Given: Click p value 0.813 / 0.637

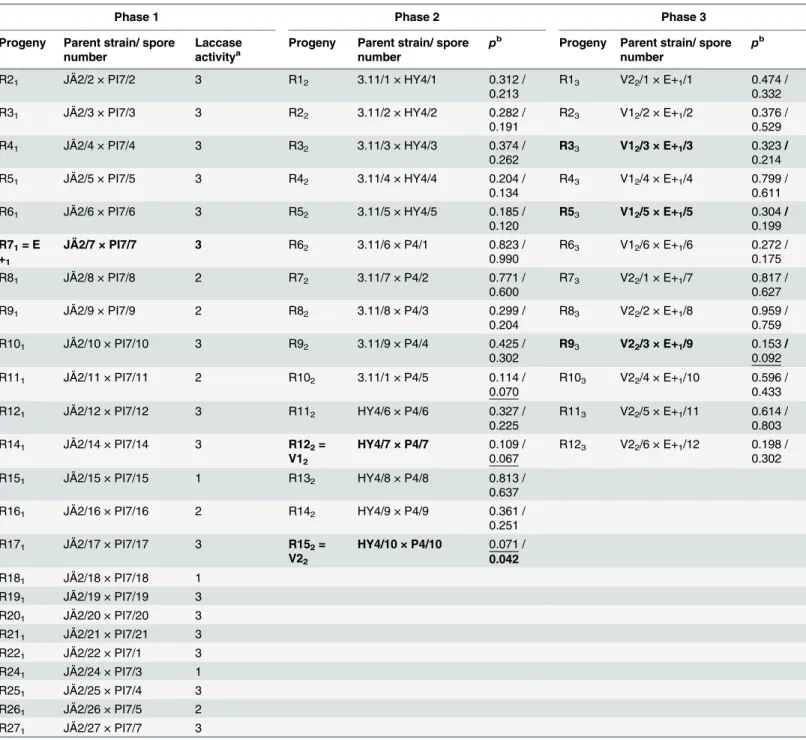Looking at the screenshot, I should 507,485.
